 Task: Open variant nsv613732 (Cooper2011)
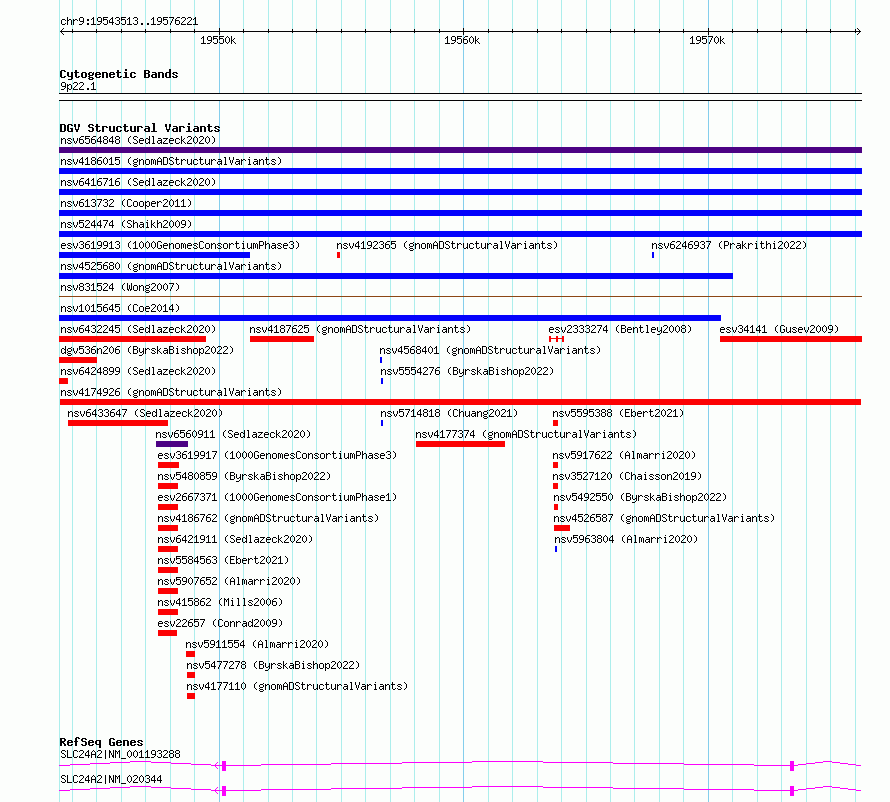click(x=126, y=203)
